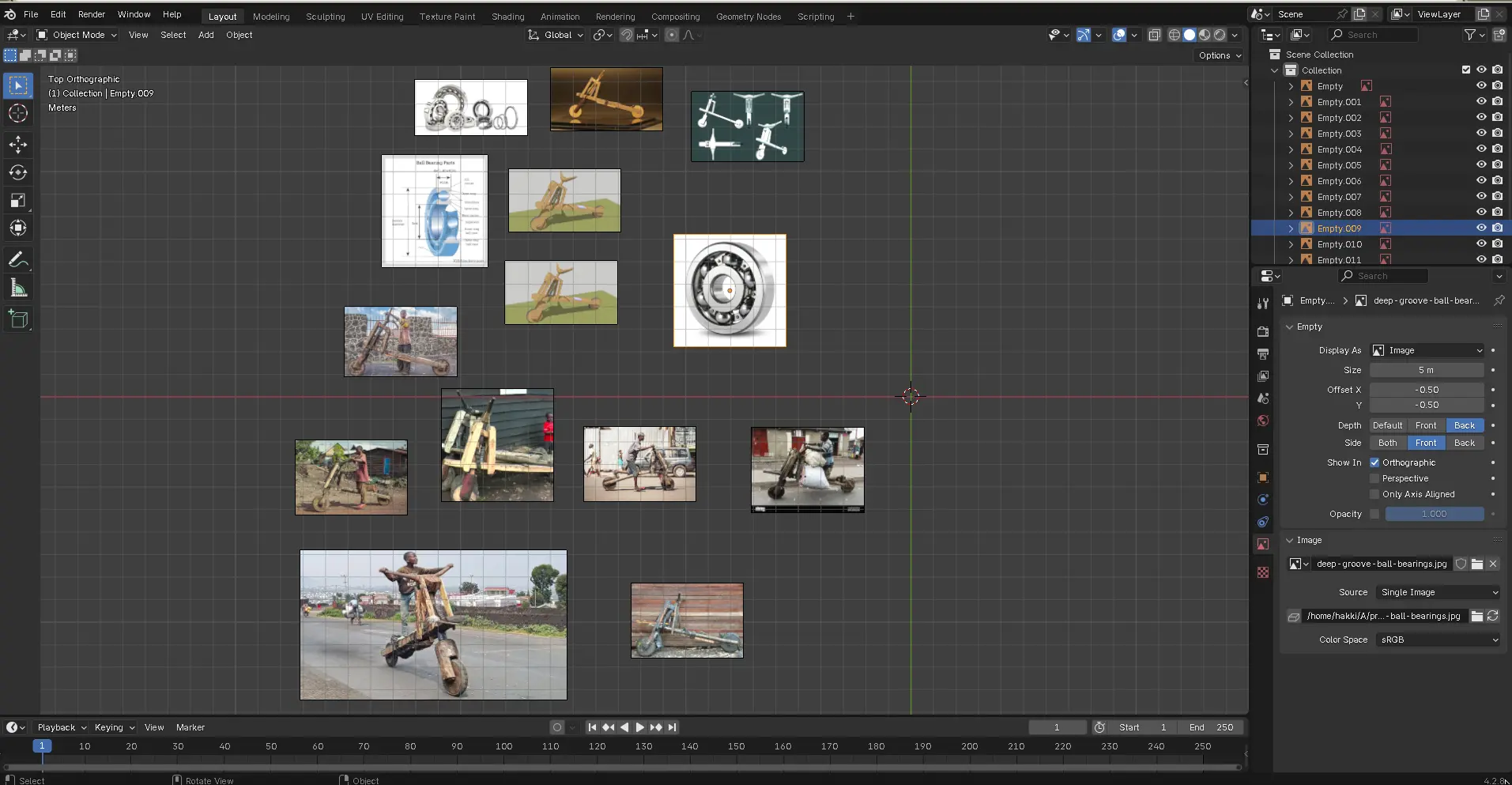Select the Cursor tool in the viewport toolbar

pos(18,114)
